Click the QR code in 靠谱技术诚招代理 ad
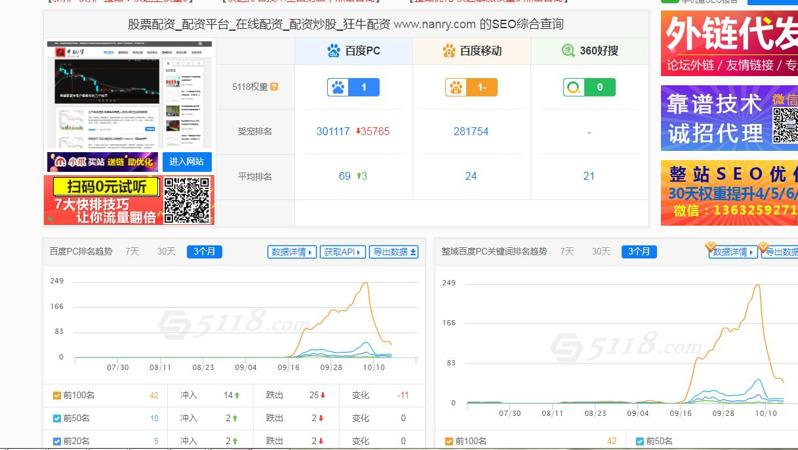 (785, 125)
